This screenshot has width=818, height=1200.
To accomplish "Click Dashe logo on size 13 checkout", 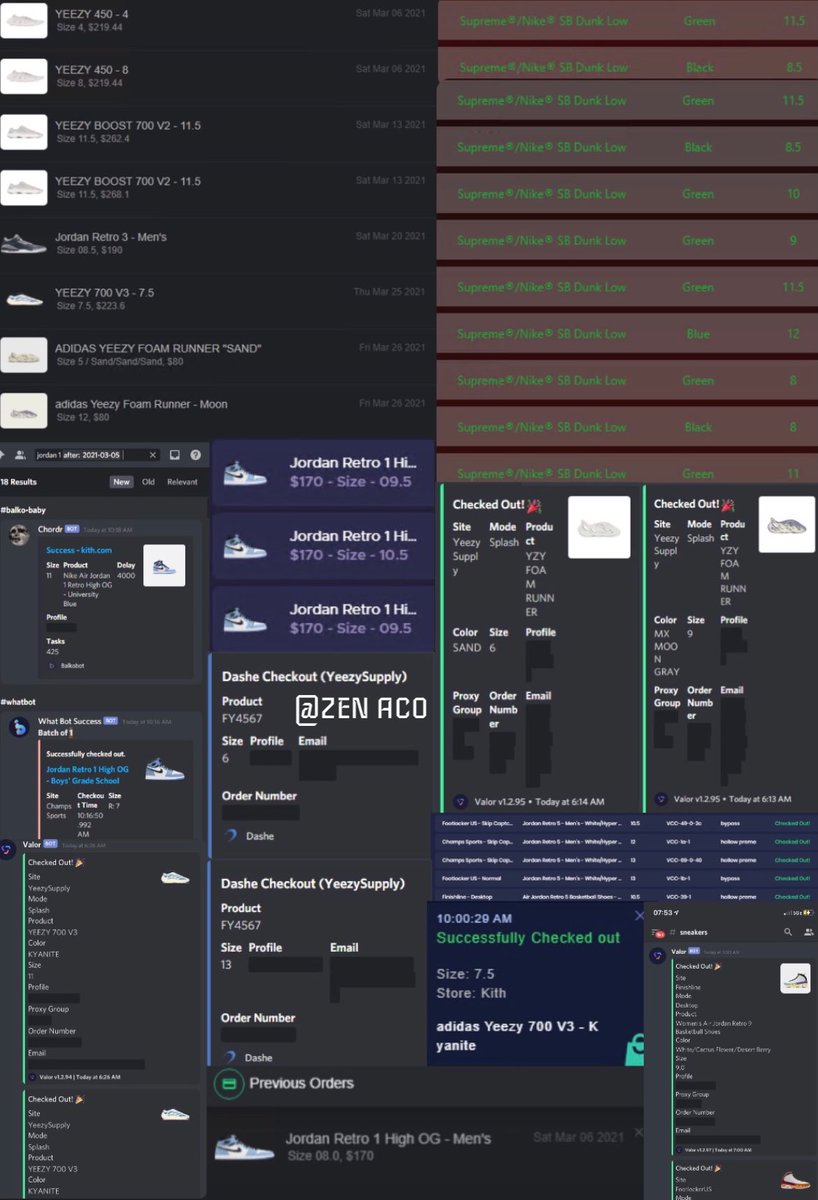I will click(x=232, y=1057).
